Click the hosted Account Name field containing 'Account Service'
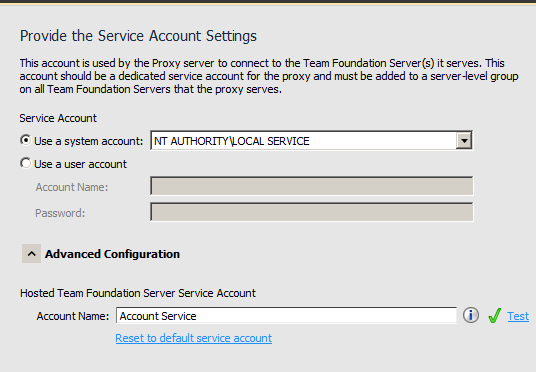The height and width of the screenshot is (372, 536). click(286, 315)
